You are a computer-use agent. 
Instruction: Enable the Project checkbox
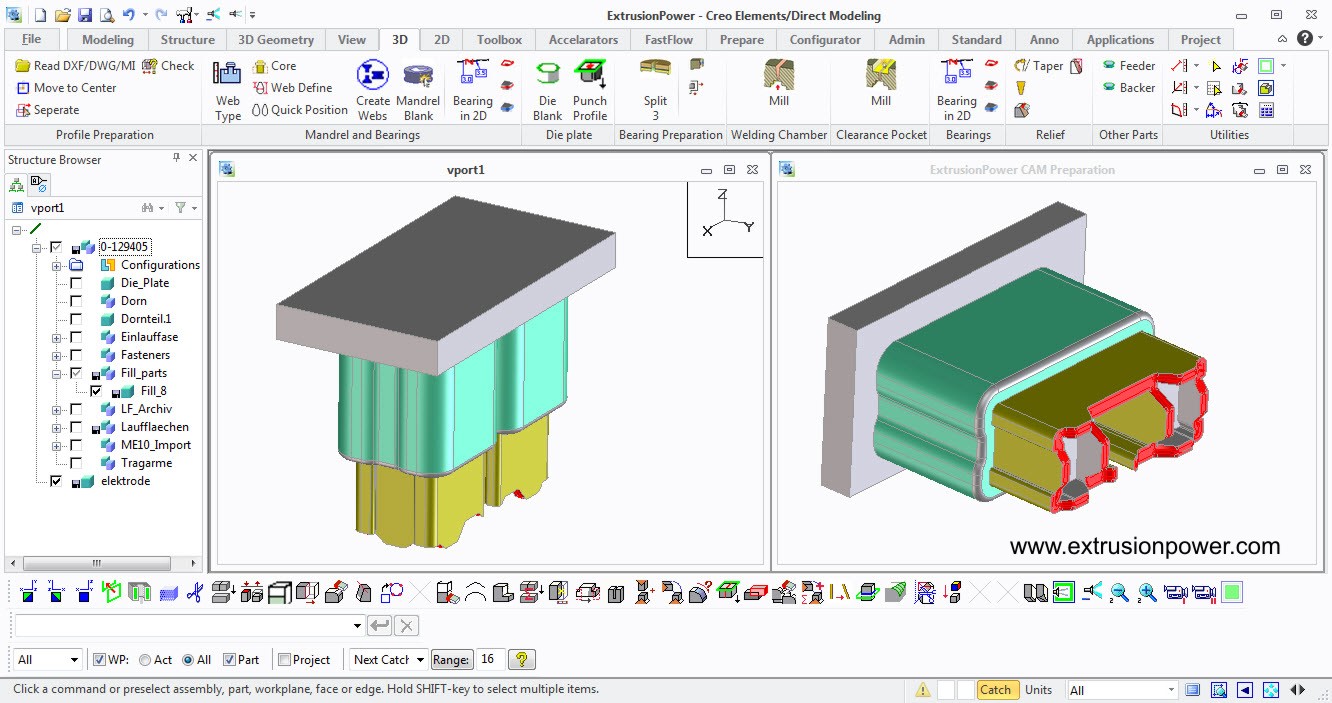(284, 660)
